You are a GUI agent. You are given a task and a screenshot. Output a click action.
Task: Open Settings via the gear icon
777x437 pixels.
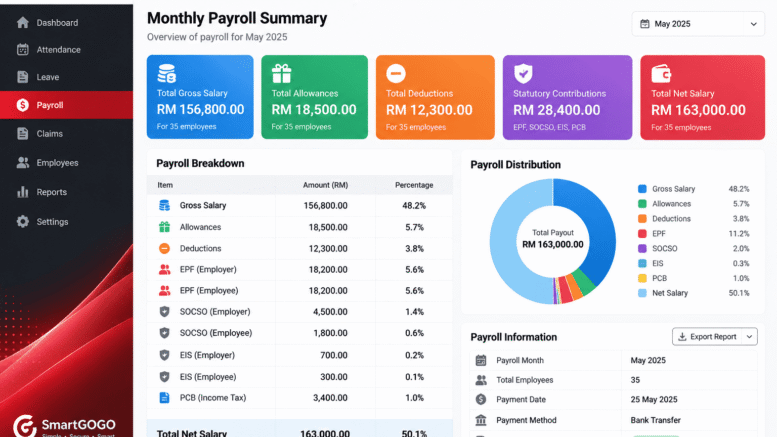pos(22,221)
